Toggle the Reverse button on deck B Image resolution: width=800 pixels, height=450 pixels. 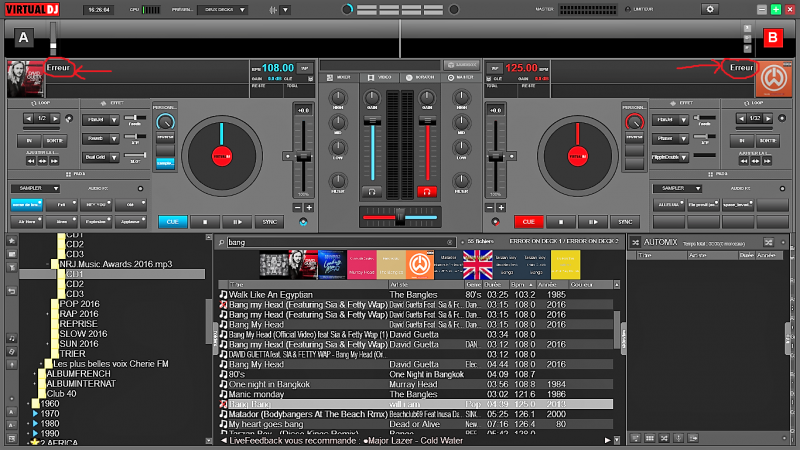point(634,137)
